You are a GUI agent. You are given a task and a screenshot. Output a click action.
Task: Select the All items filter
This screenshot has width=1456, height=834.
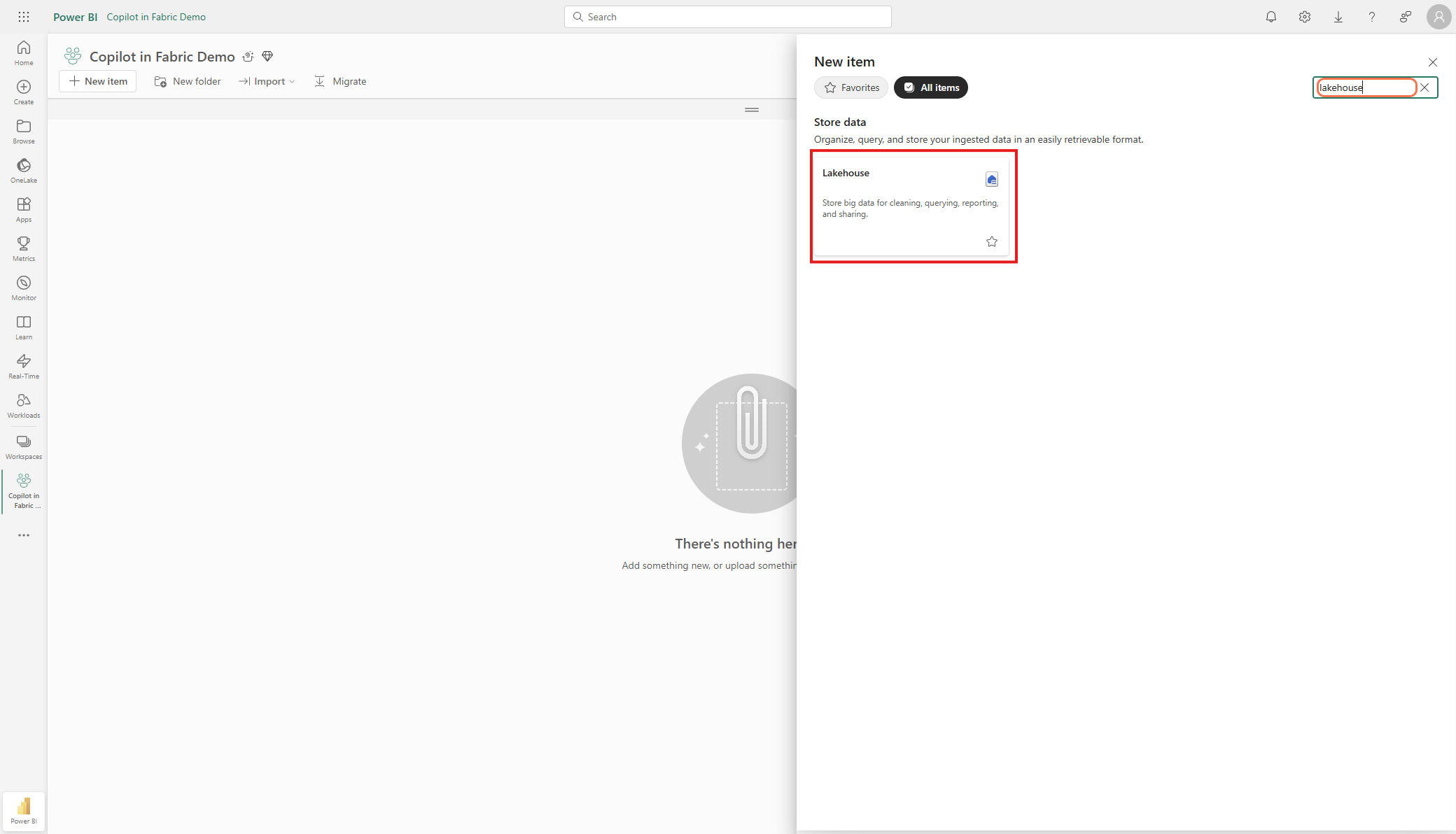pyautogui.click(x=930, y=87)
